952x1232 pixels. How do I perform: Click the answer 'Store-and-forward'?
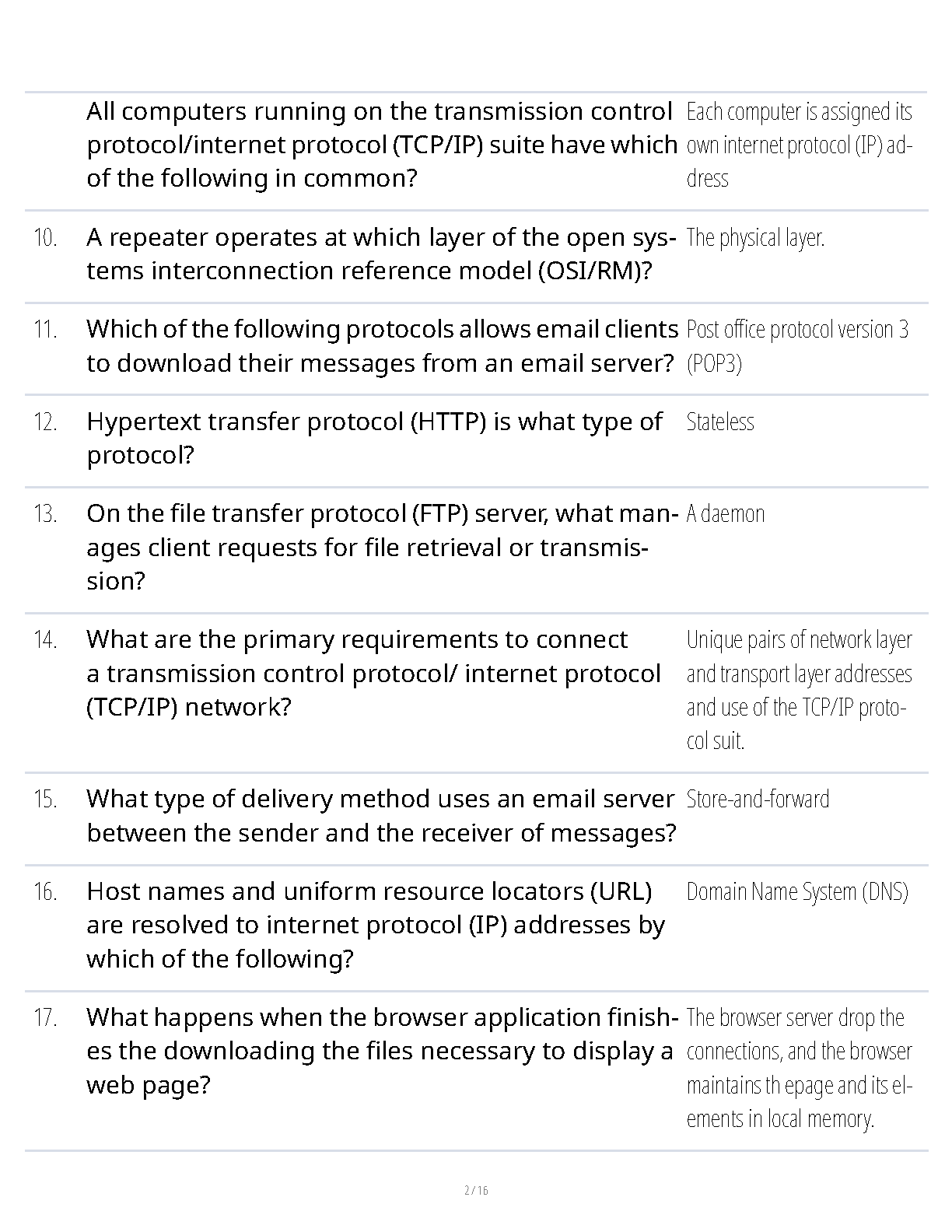(758, 800)
